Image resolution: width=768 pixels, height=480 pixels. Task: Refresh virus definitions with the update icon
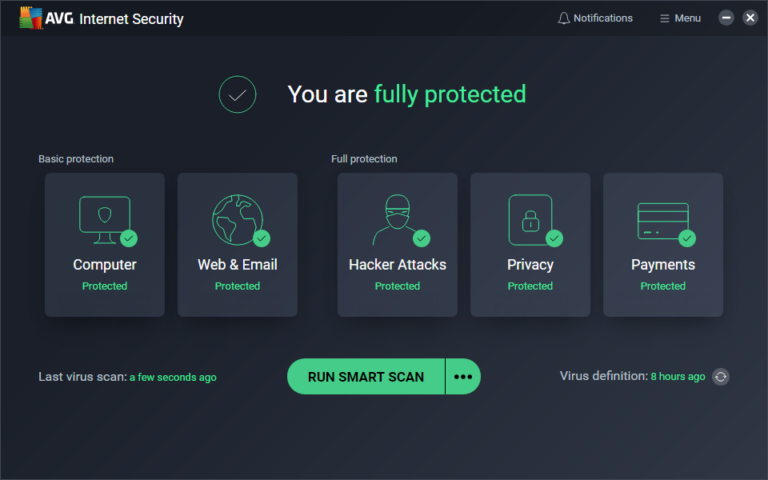click(x=721, y=377)
